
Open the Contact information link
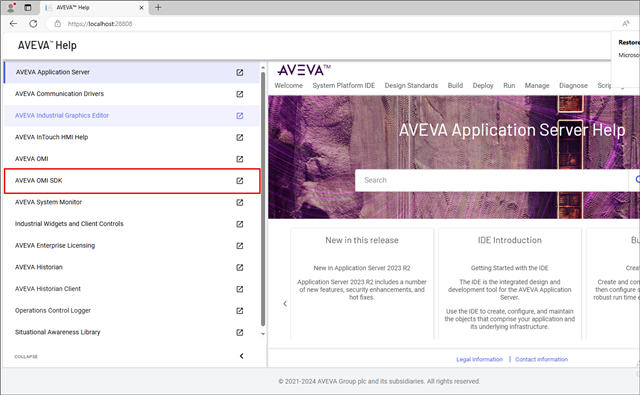point(541,359)
